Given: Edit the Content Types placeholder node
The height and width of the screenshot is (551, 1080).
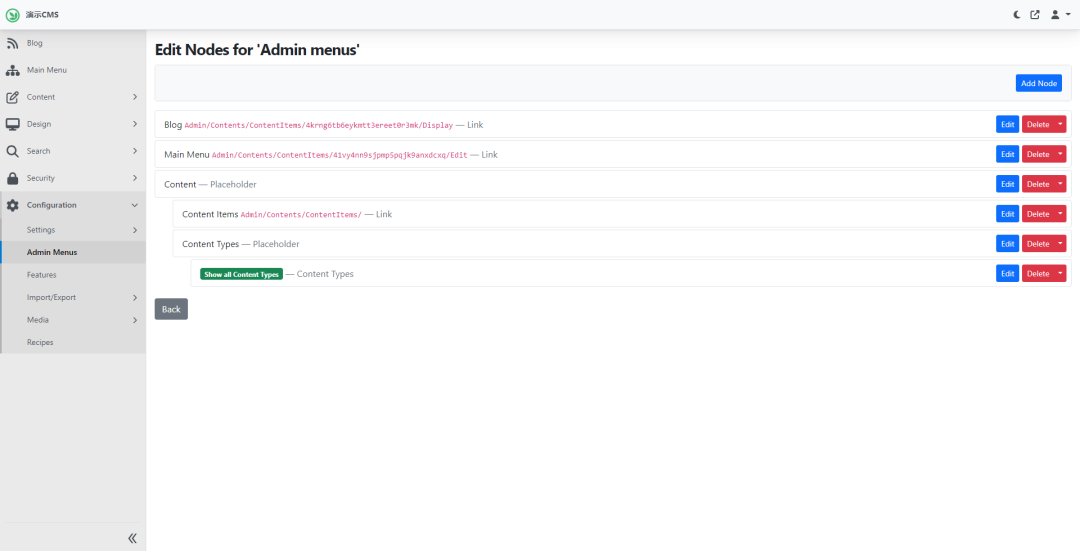Looking at the screenshot, I should point(1008,244).
